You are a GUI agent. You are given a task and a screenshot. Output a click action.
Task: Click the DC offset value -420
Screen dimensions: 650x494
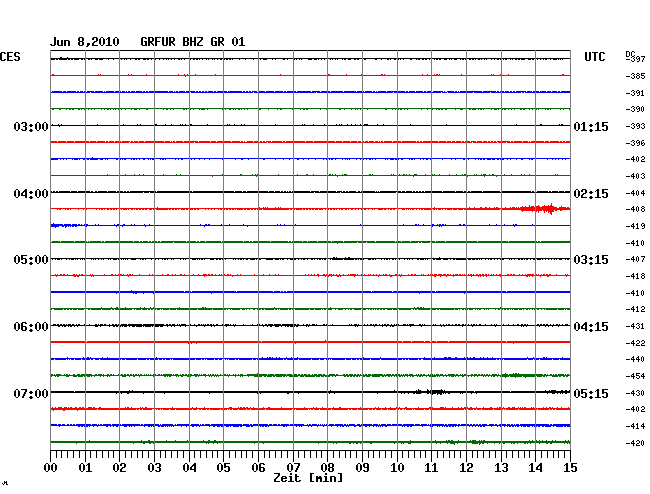coord(635,443)
